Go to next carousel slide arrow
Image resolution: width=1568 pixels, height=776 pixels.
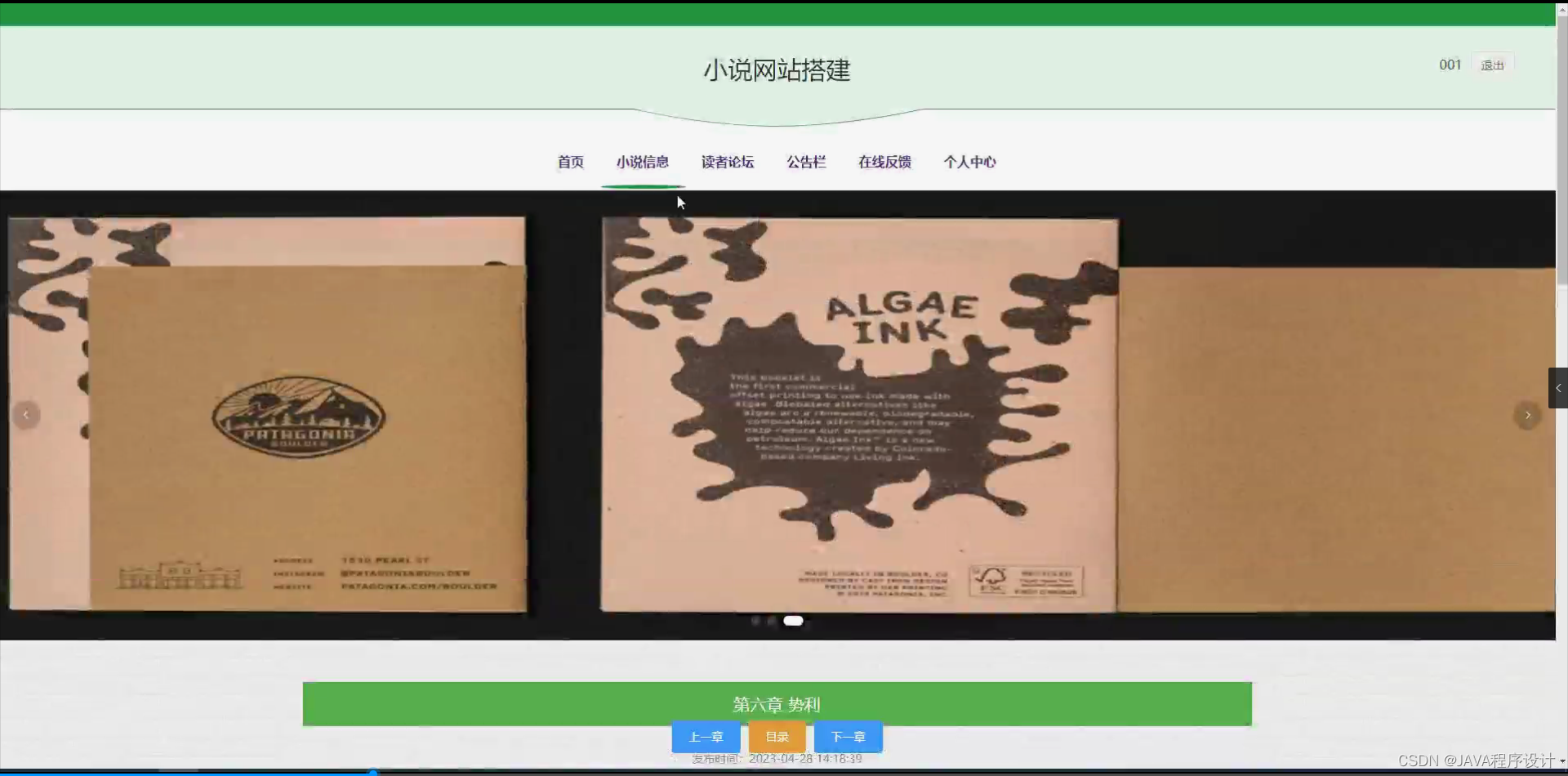(x=1527, y=415)
